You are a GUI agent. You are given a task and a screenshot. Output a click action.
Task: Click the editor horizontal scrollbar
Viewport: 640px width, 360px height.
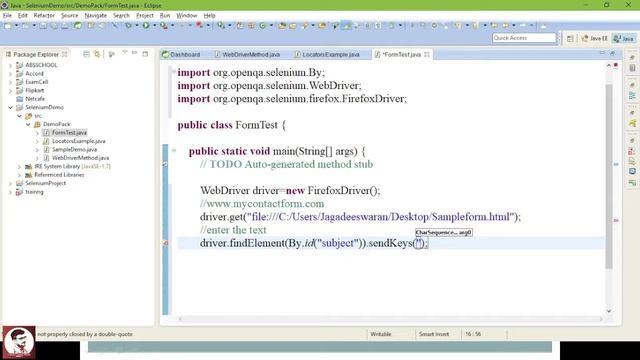point(390,319)
